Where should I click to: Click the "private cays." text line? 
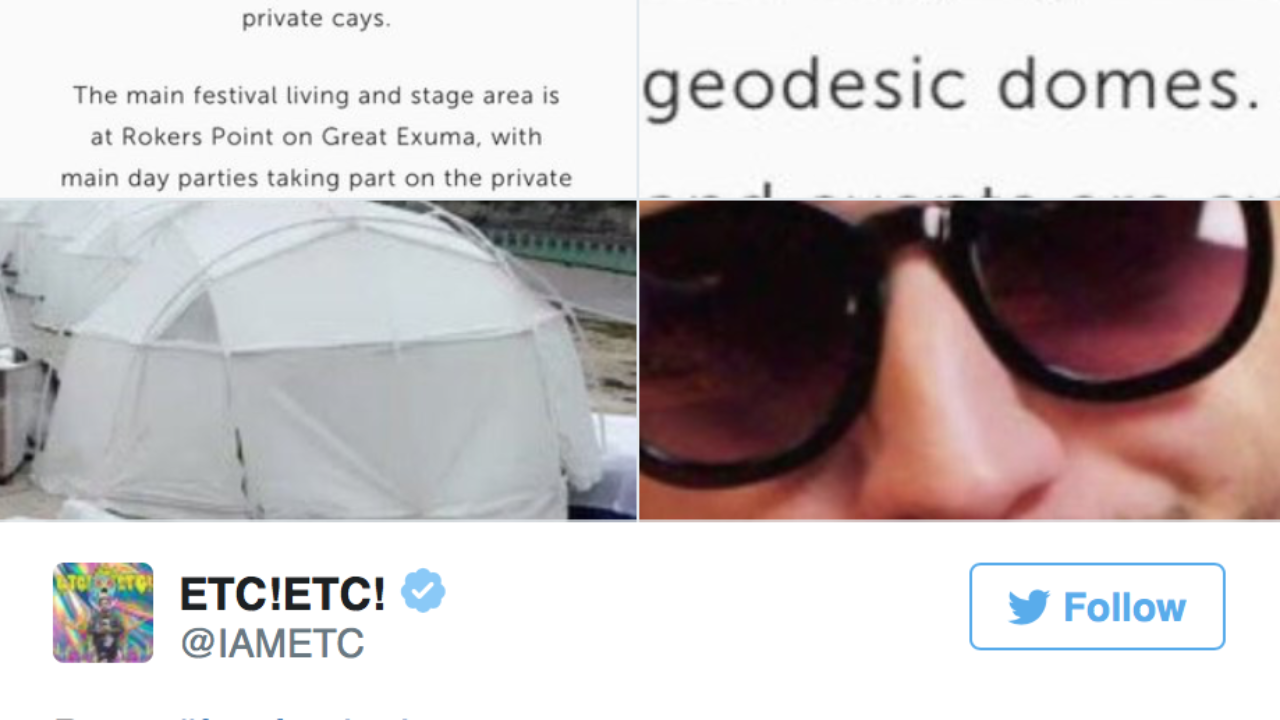pos(316,19)
